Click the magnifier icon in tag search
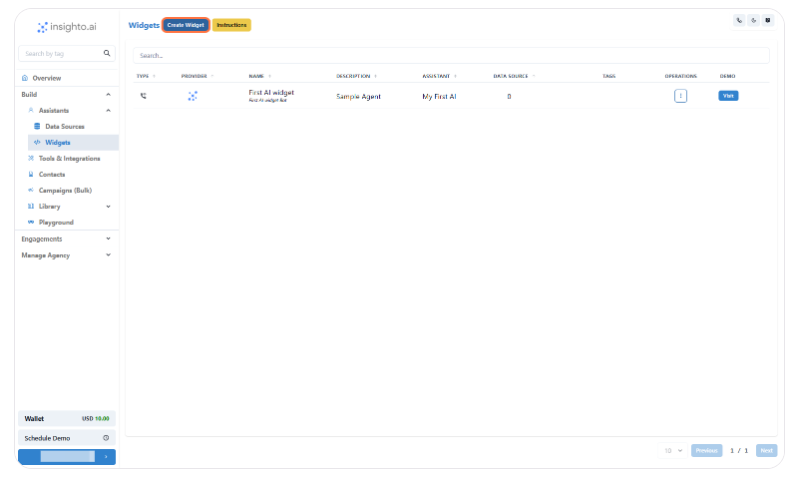This screenshot has height=489, width=802. tap(107, 53)
